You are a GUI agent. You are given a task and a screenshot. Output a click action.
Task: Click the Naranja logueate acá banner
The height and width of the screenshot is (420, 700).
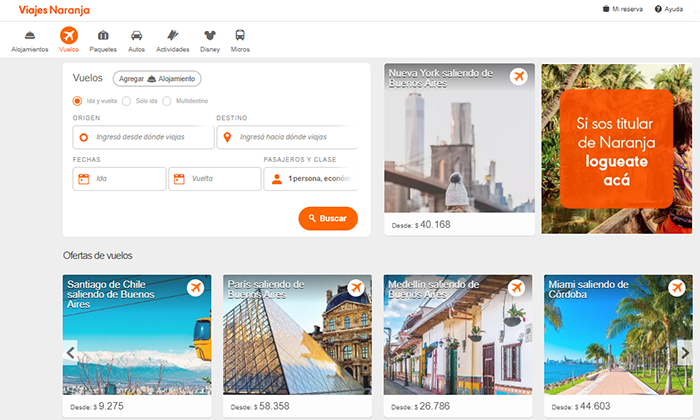pyautogui.click(x=617, y=149)
